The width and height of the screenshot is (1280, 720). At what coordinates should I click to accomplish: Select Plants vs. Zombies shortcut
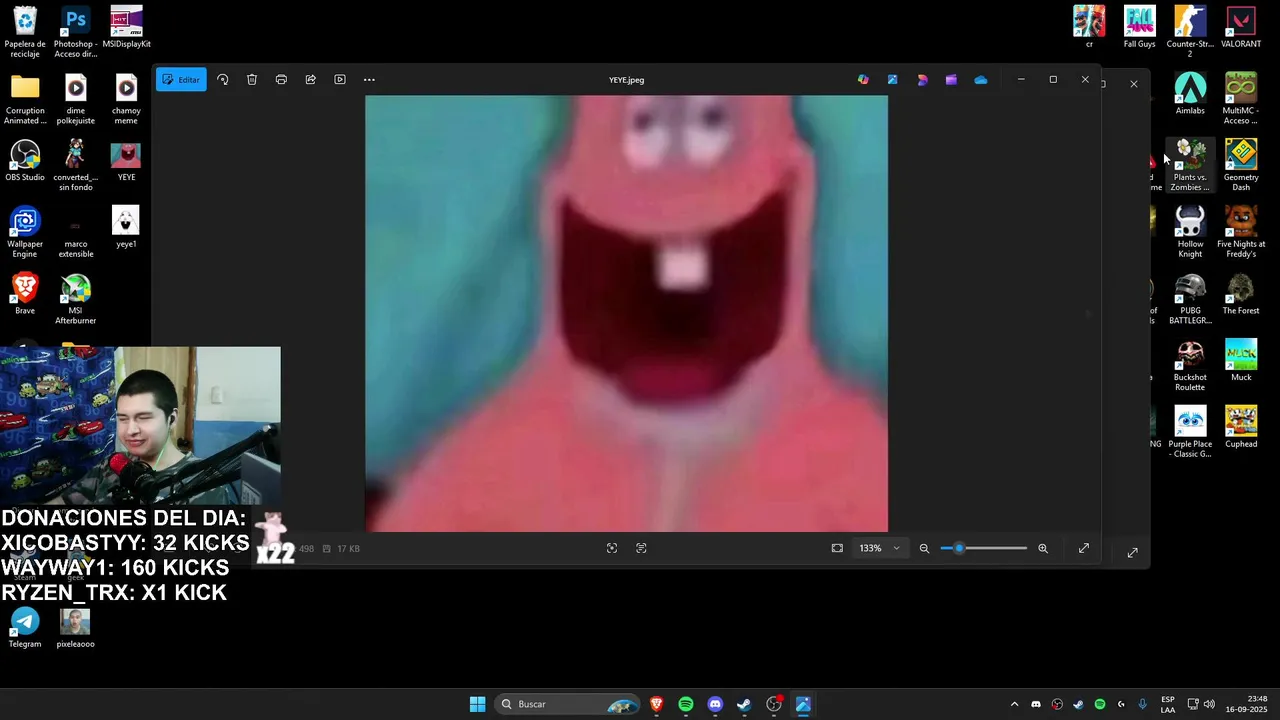(x=1190, y=166)
